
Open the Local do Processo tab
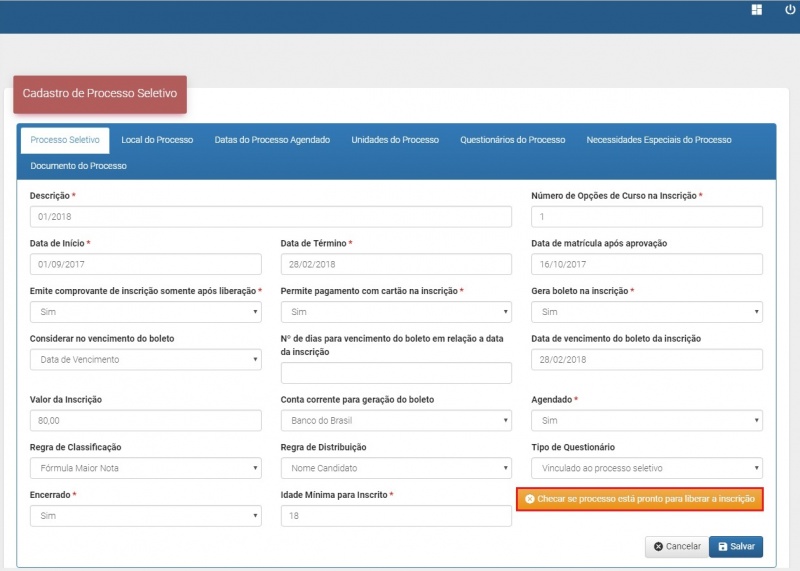157,140
